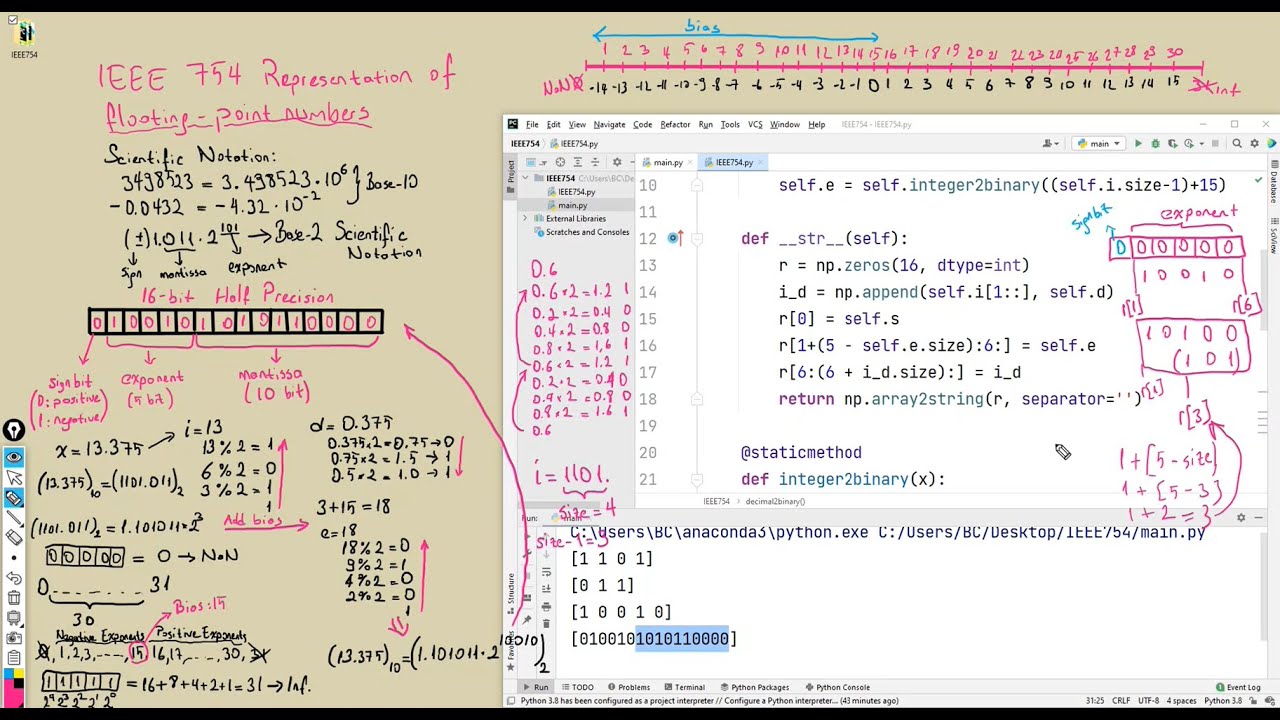Pick the highlighter pen drawing tool

pos(15,497)
